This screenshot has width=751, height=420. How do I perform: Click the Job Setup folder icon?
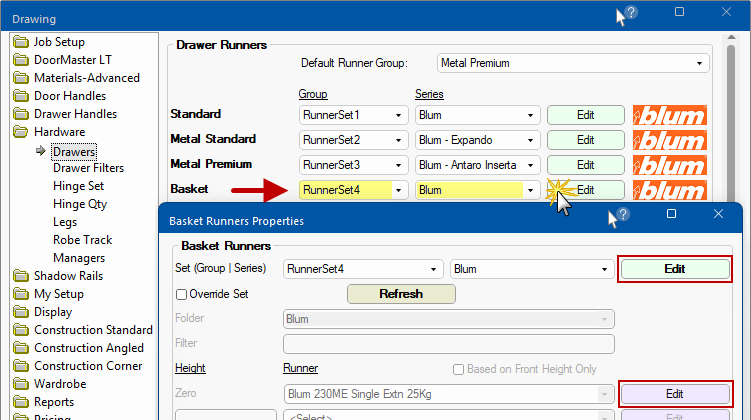point(22,42)
